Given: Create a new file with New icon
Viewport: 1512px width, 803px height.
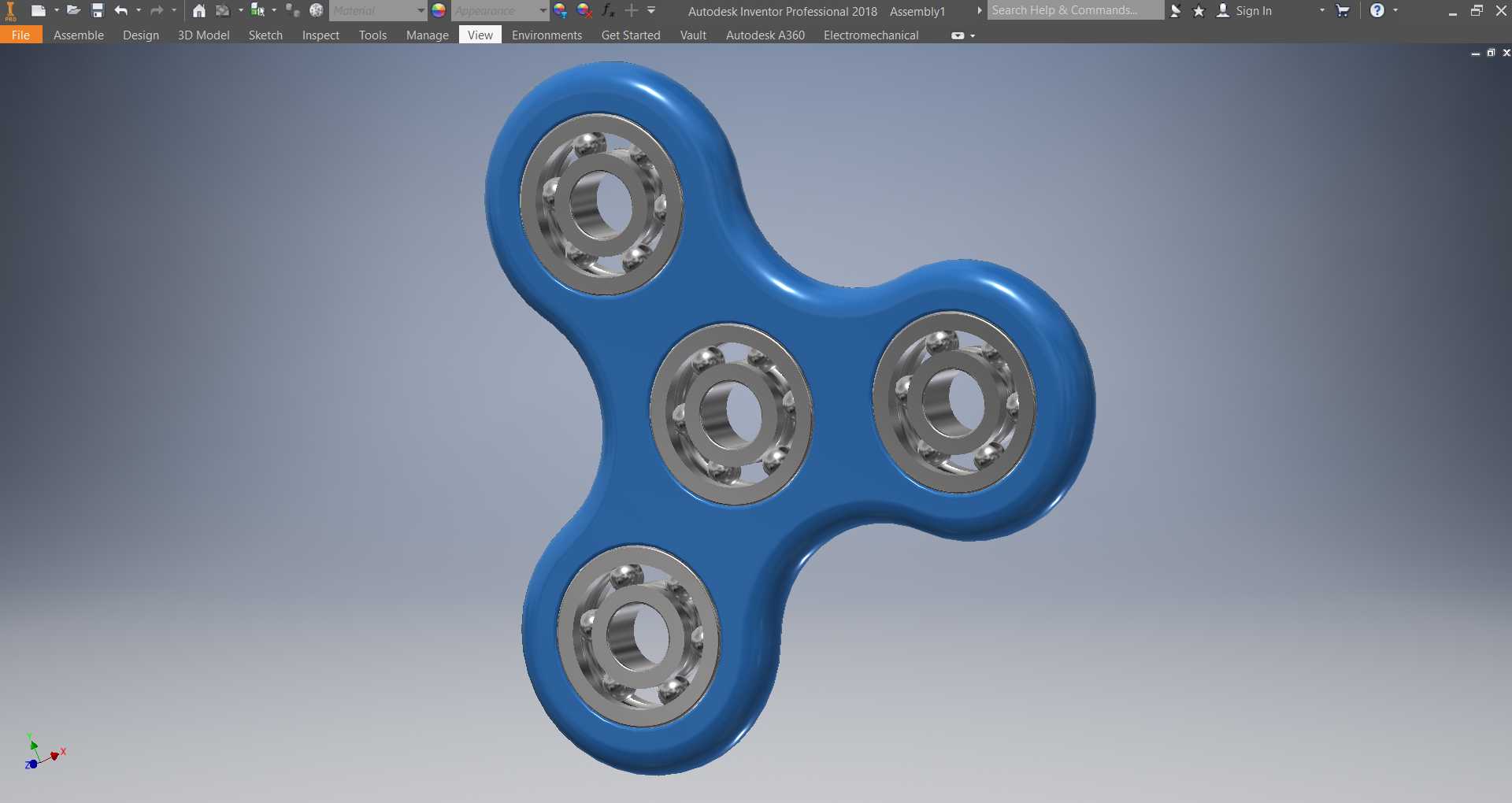Looking at the screenshot, I should coord(38,10).
